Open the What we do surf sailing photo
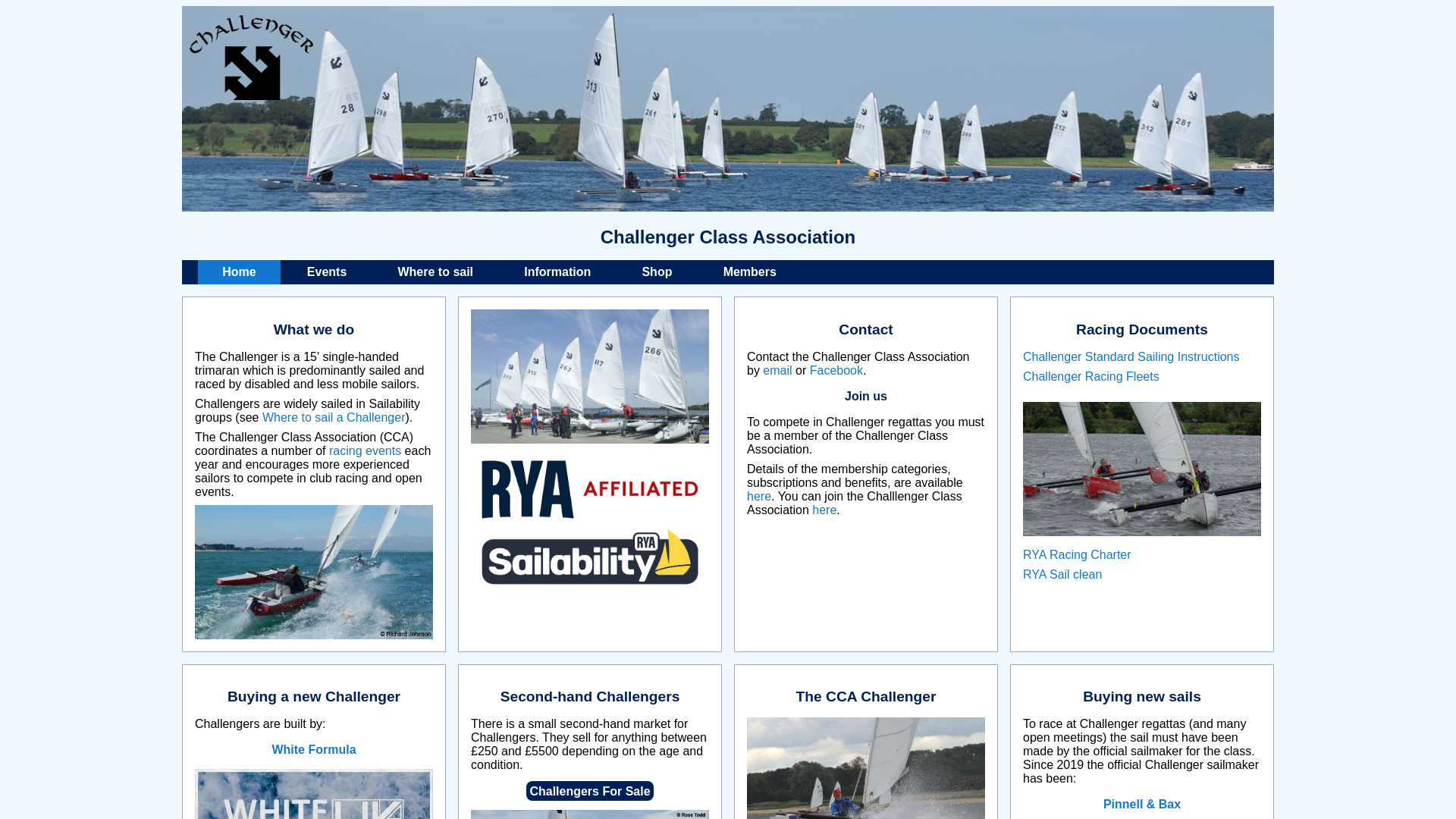1456x819 pixels. pos(314,573)
